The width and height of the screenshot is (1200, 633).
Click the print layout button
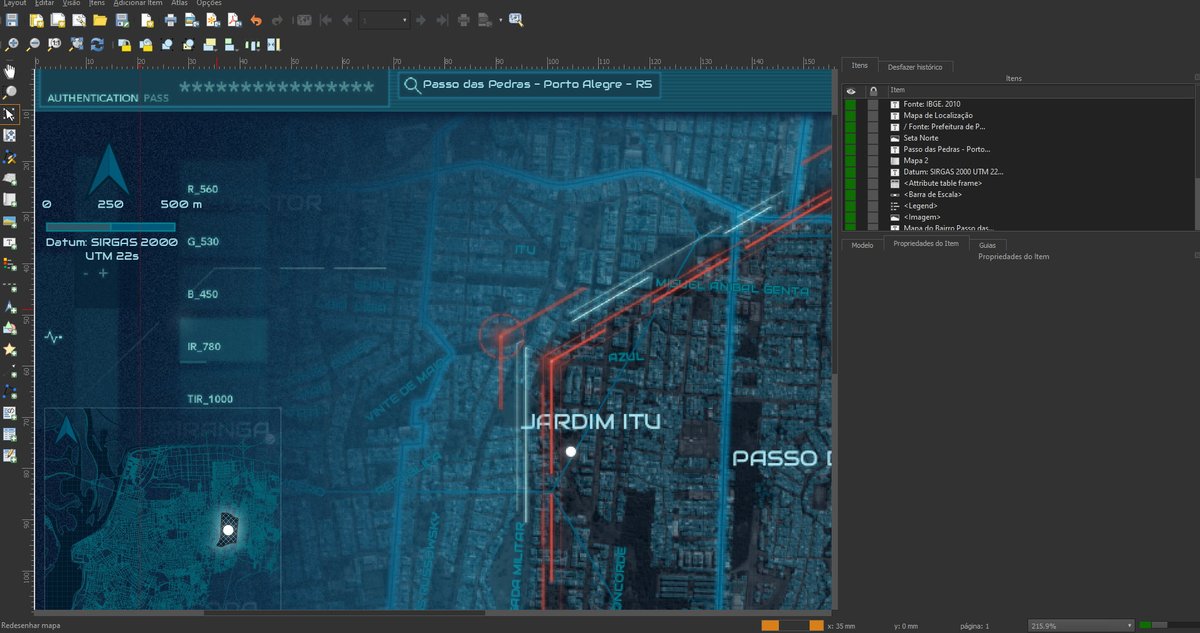click(x=170, y=20)
